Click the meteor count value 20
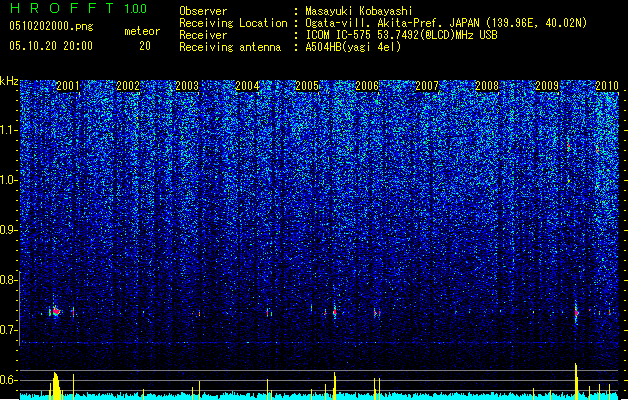 (145, 46)
